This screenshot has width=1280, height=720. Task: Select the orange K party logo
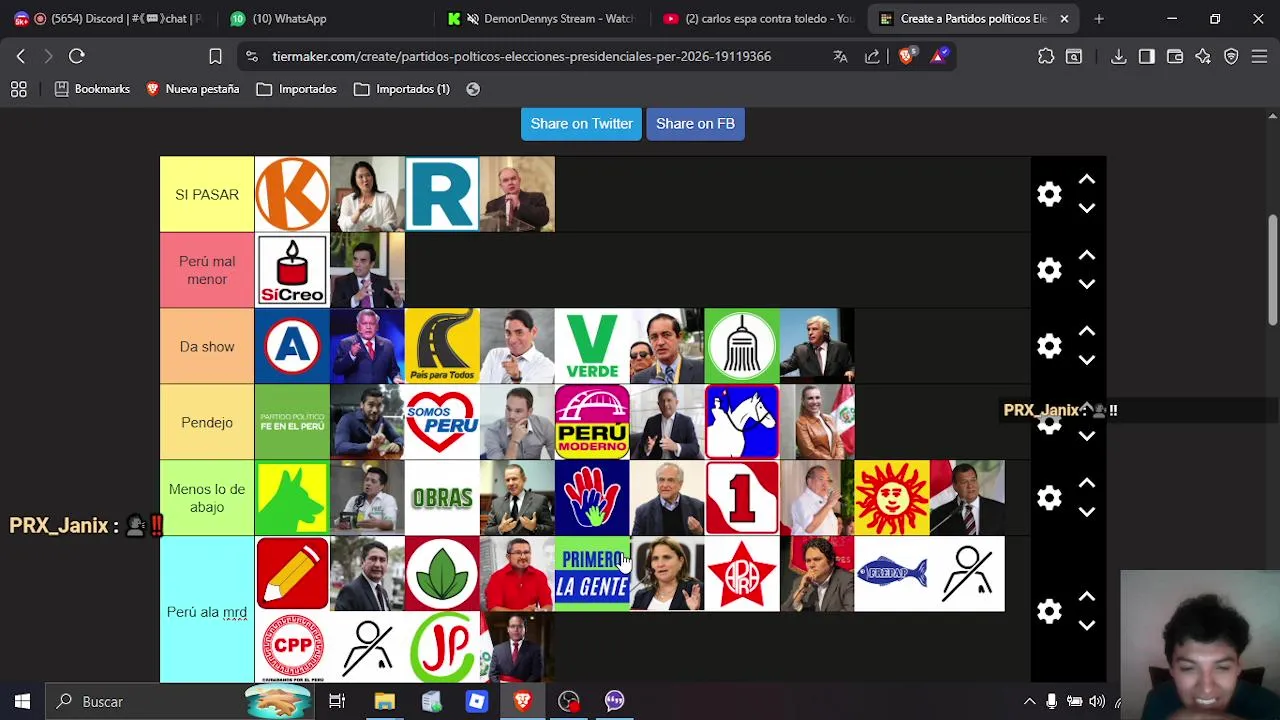292,194
